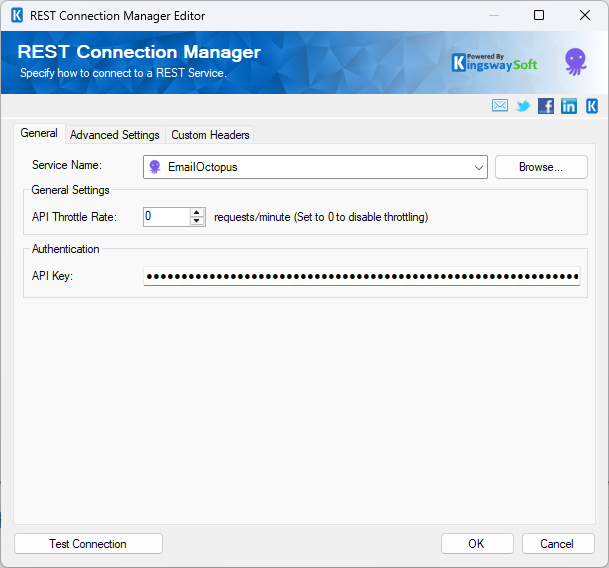Screen dimensions: 609x568
Task: Click the purple octopus logo in banner
Action: point(575,61)
